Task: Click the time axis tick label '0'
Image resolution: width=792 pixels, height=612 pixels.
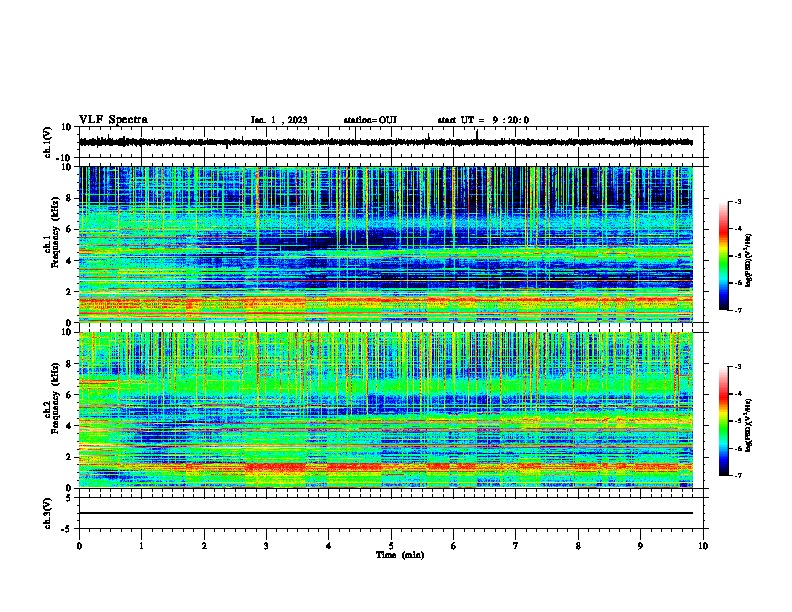Action: point(79,546)
